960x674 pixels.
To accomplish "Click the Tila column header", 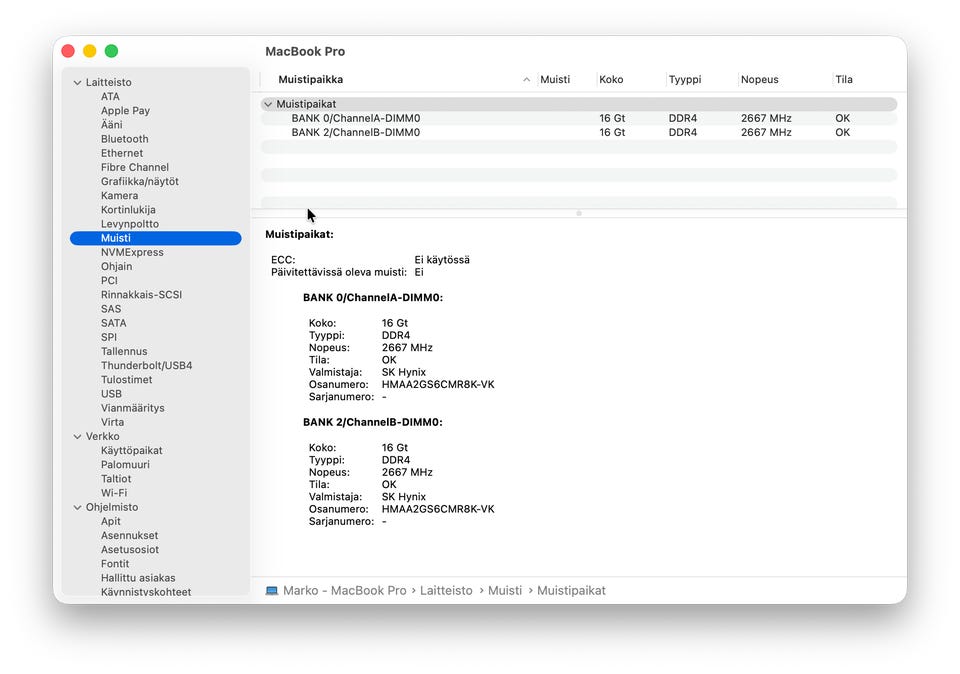I will point(843,80).
